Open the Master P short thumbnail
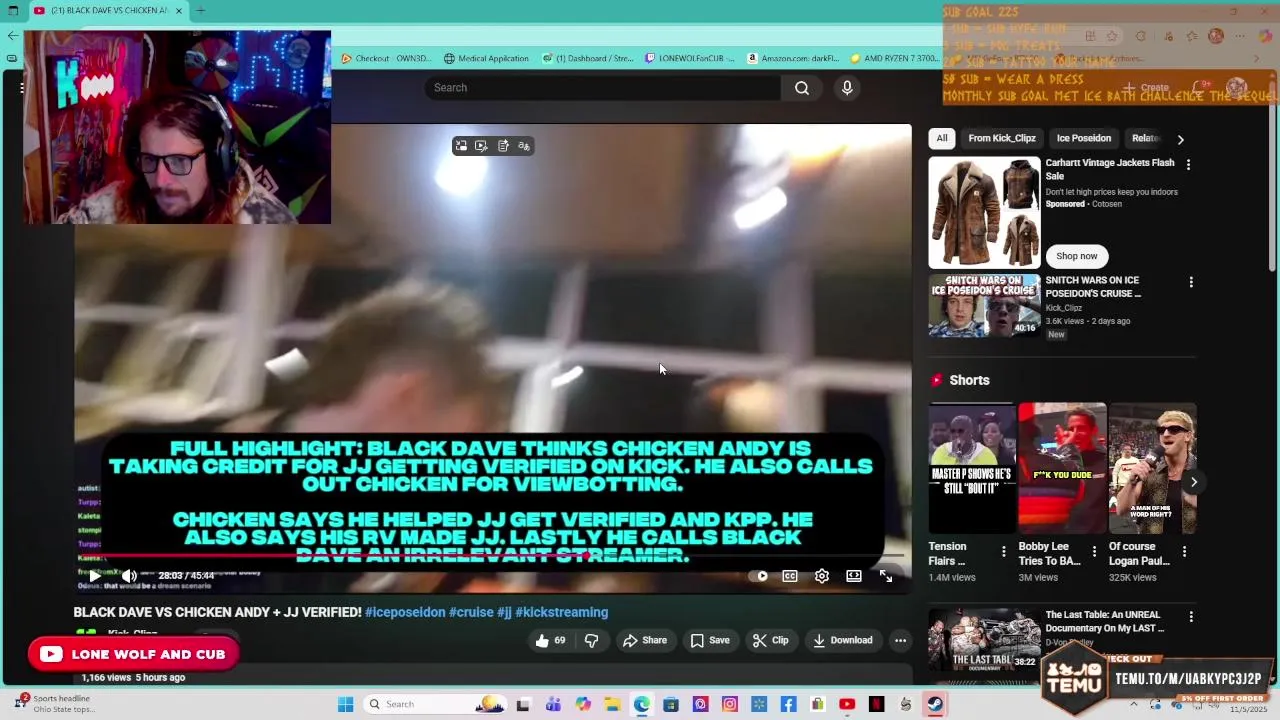Screen dimensions: 1280x720 click(x=971, y=468)
